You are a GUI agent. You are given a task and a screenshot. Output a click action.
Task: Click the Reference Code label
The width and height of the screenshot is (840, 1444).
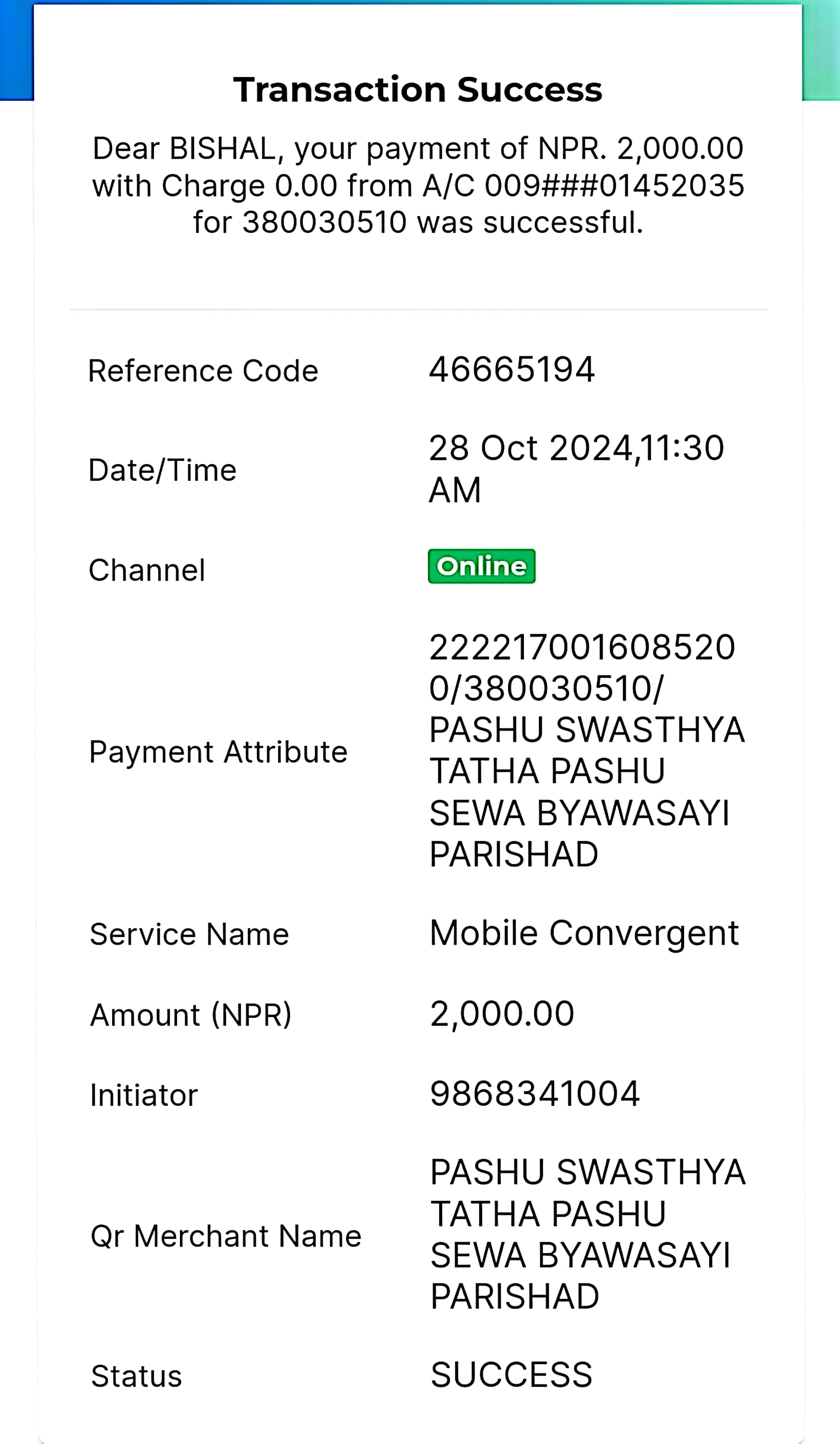click(204, 371)
